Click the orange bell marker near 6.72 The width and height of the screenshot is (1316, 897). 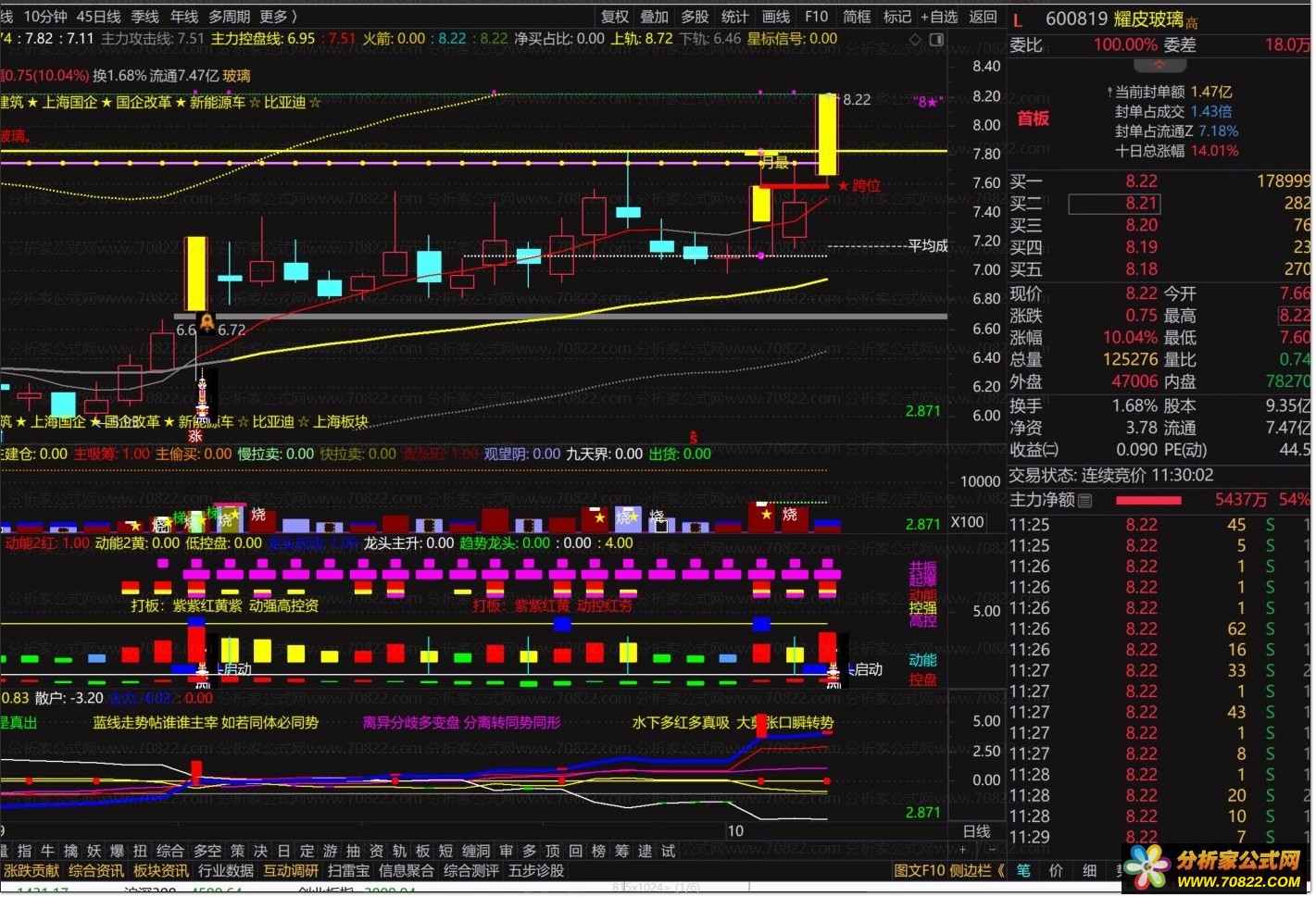pyautogui.click(x=207, y=322)
